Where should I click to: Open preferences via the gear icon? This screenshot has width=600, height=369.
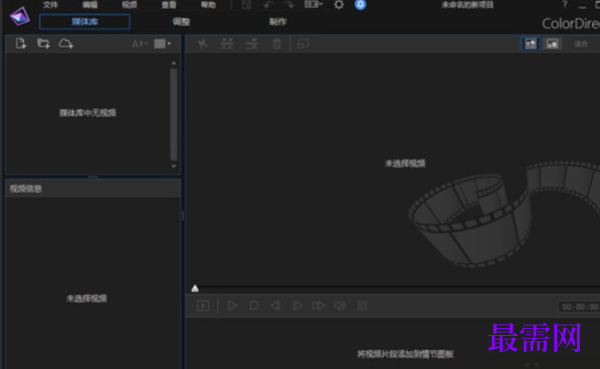[x=339, y=5]
